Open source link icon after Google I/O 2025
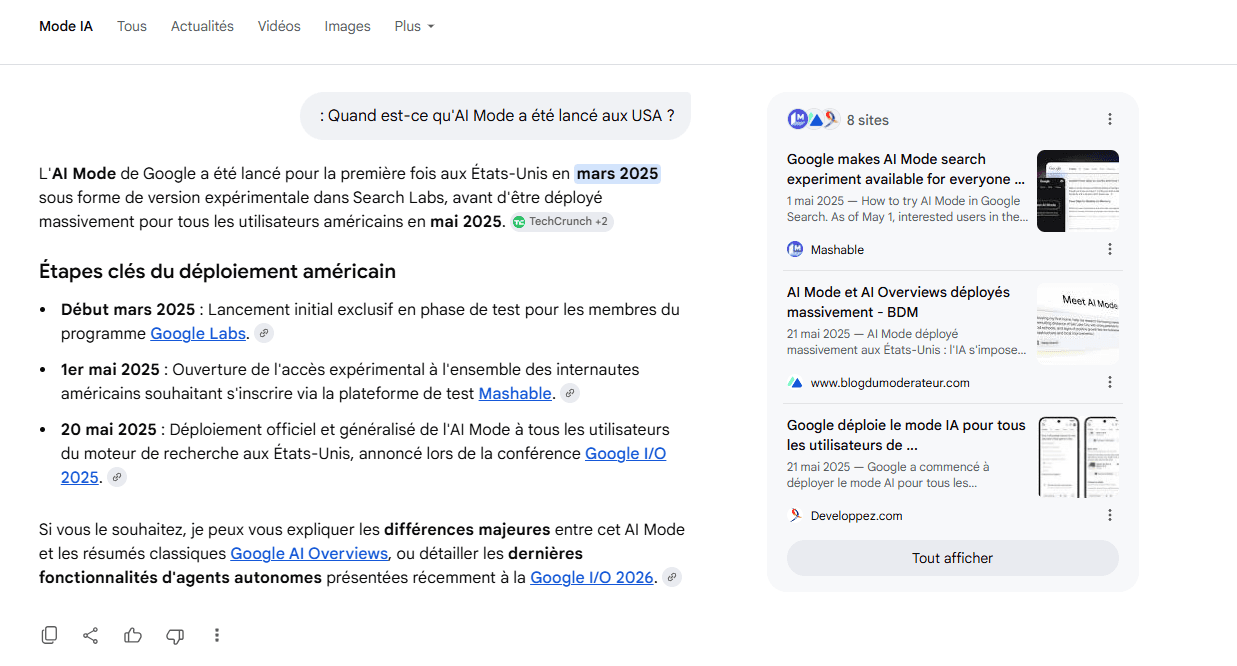1237x666 pixels. [117, 478]
